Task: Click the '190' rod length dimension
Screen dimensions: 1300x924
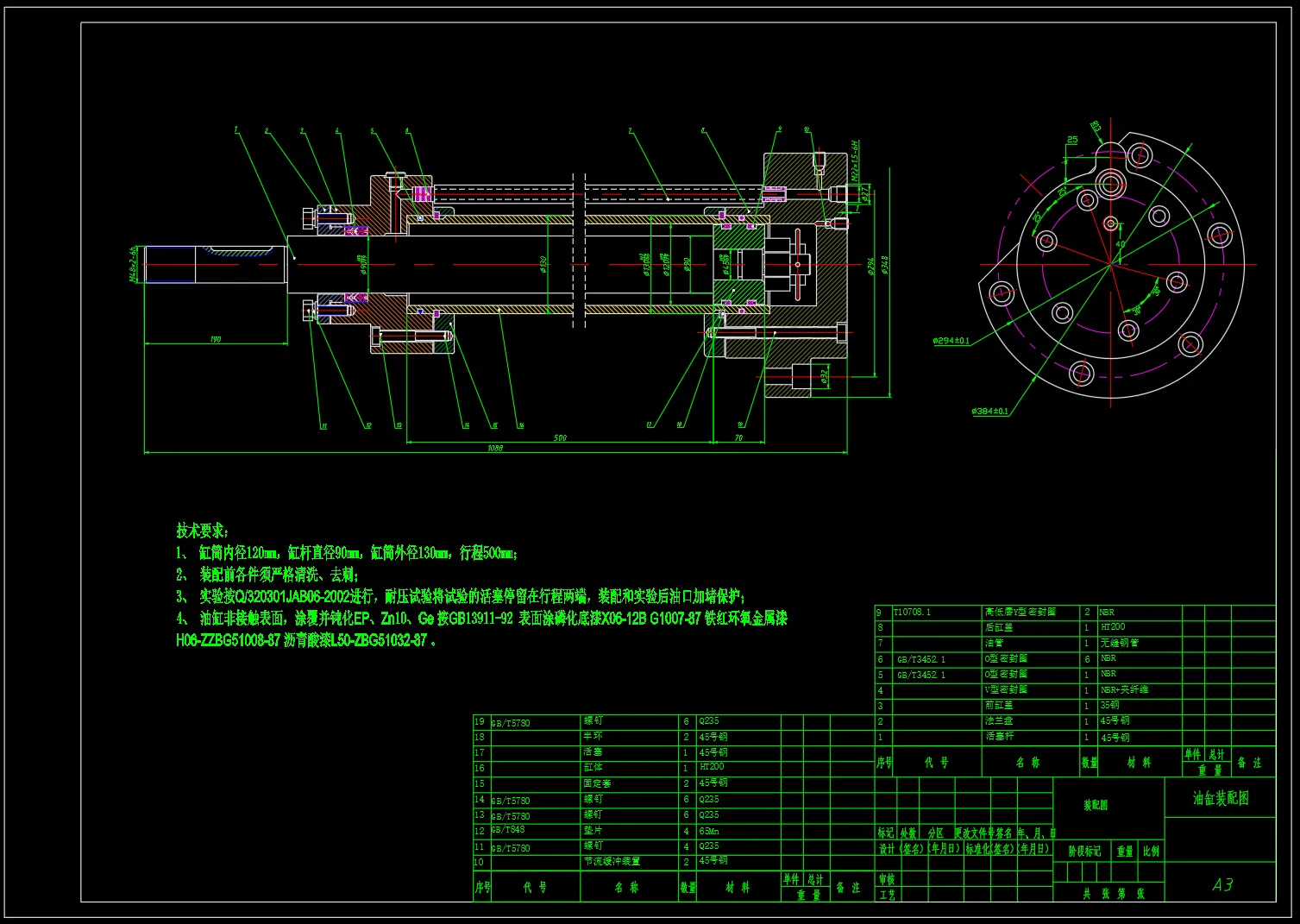Action: 216,340
